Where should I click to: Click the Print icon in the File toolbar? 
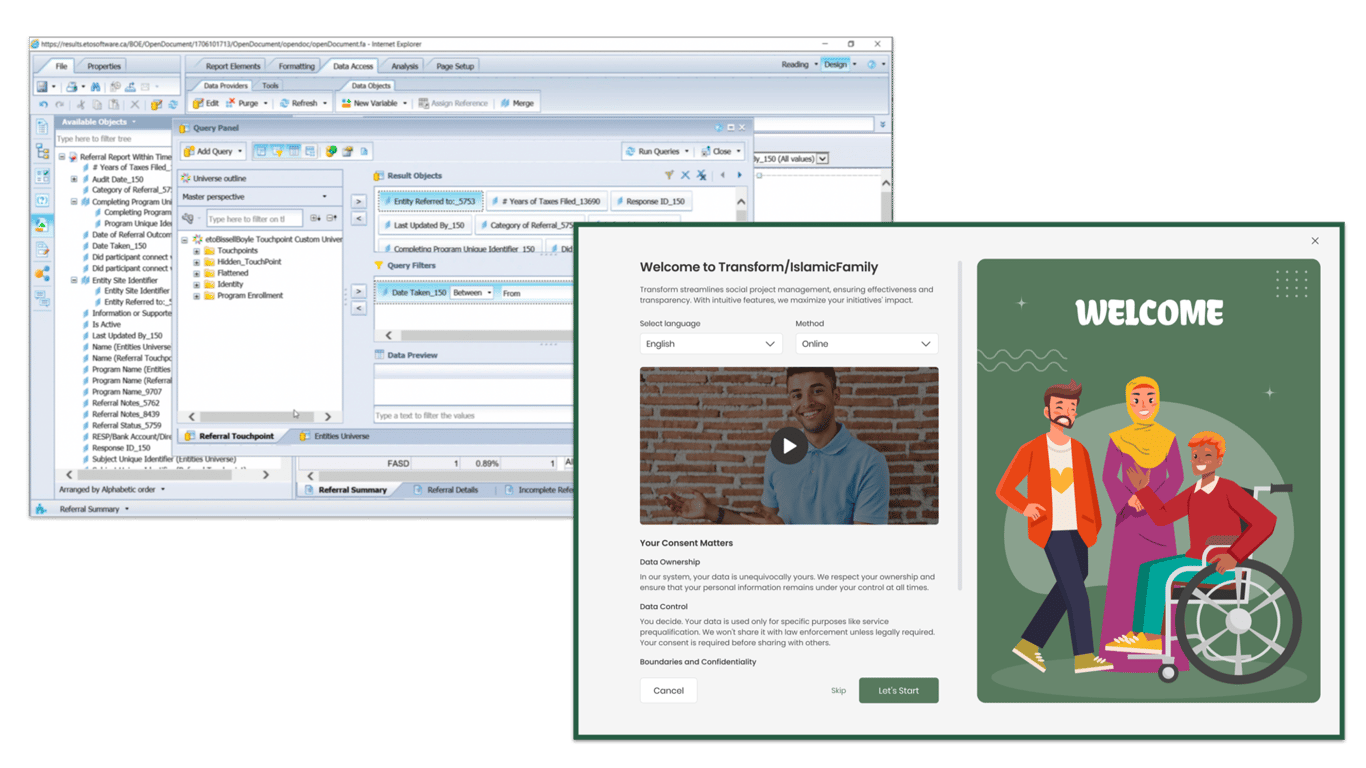pyautogui.click(x=71, y=86)
